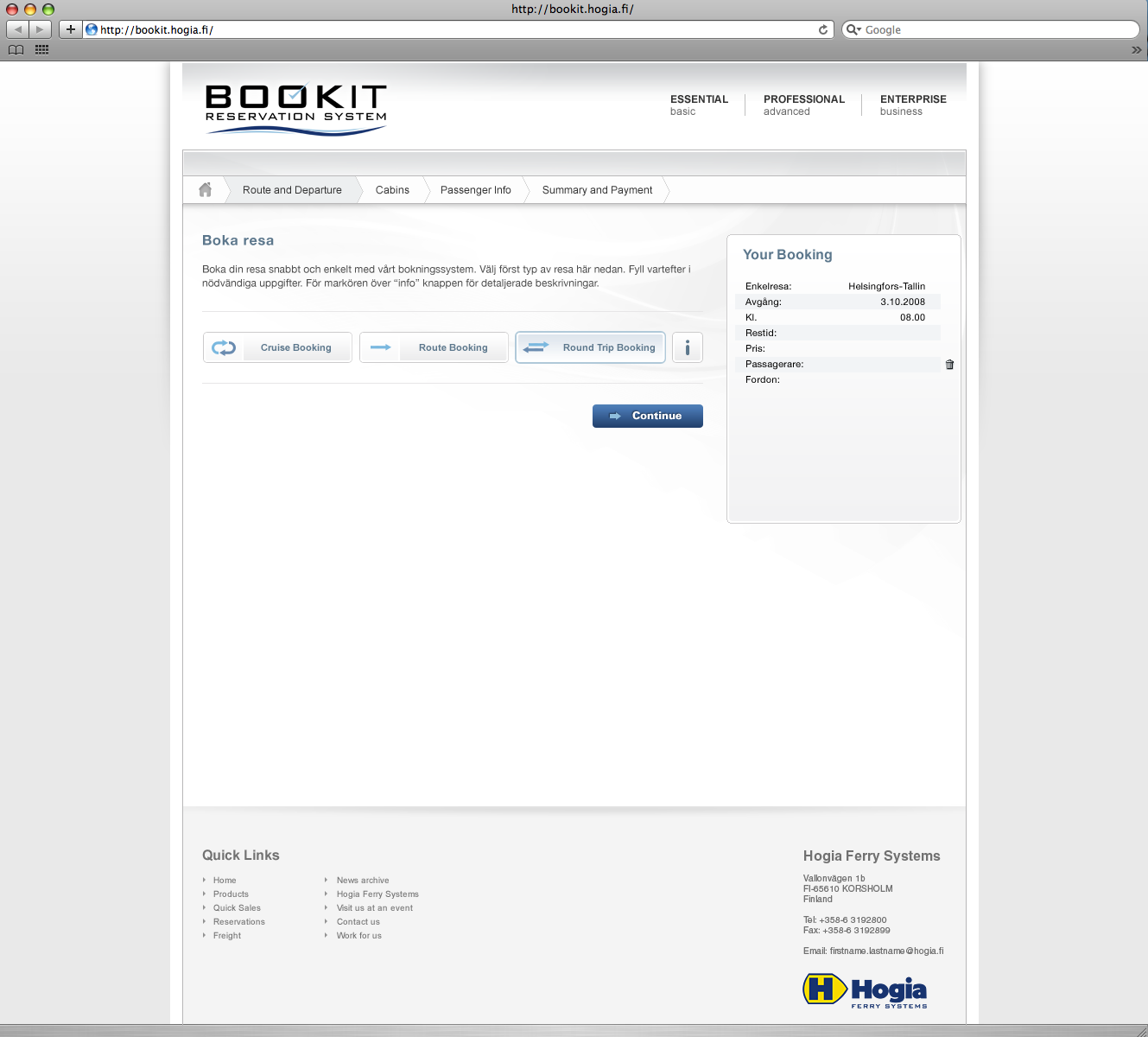
Task: Follow the Quick Sales link
Action: (x=237, y=908)
